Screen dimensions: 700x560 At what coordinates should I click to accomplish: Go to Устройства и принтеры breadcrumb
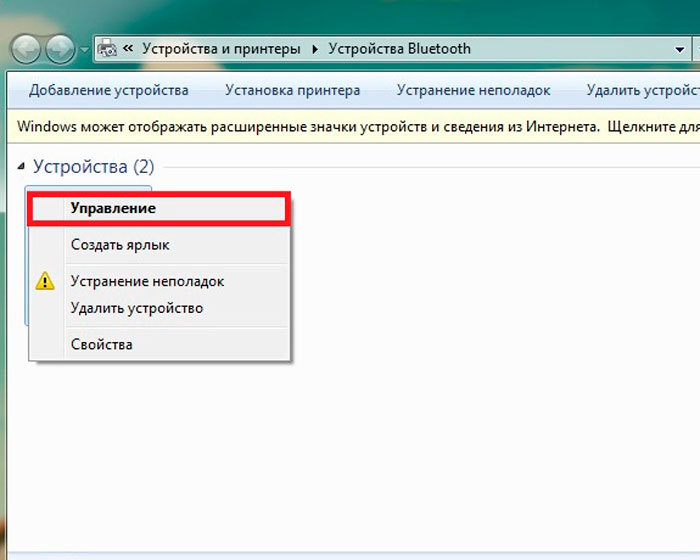click(x=221, y=48)
